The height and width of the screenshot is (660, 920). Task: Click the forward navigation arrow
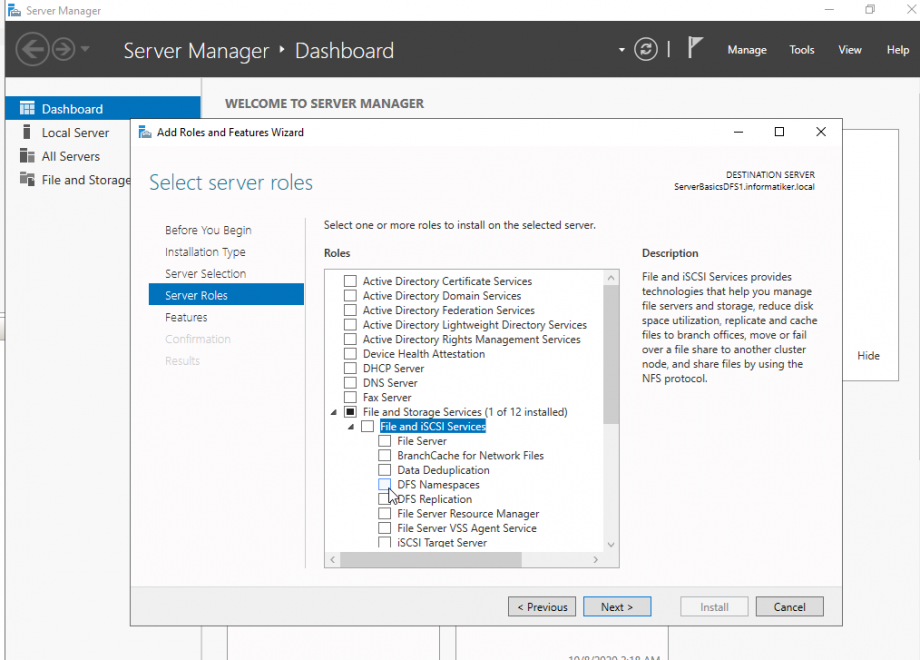(x=62, y=49)
